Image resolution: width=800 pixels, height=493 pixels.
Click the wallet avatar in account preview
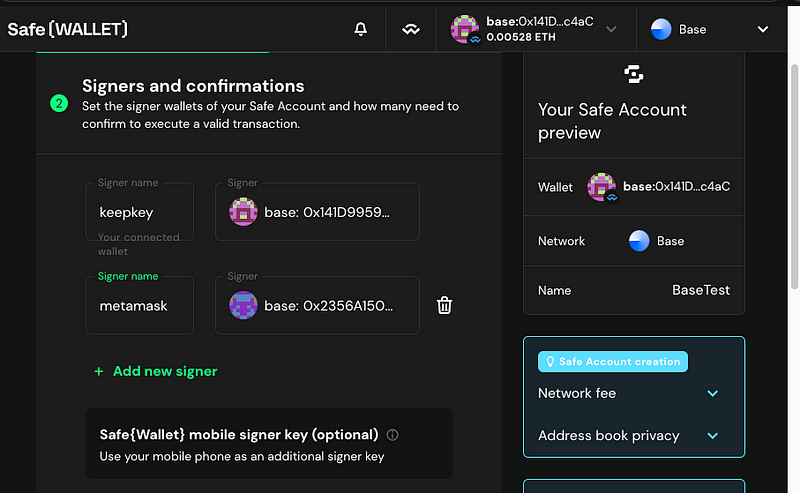[x=602, y=187]
